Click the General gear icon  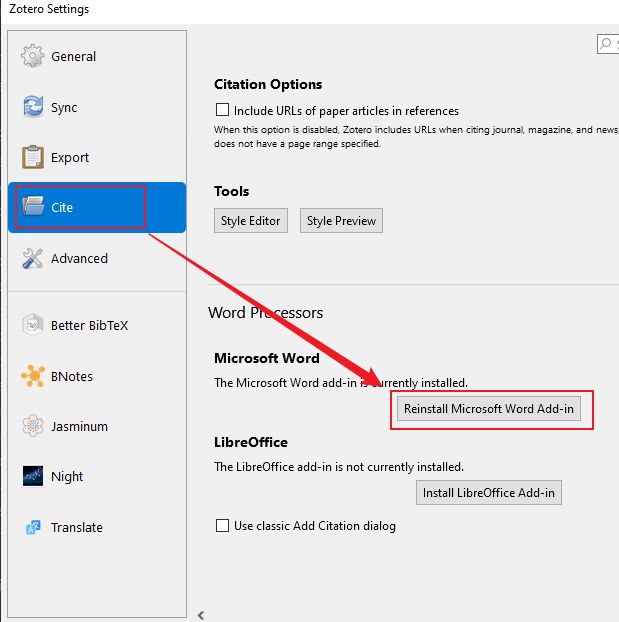[x=33, y=56]
